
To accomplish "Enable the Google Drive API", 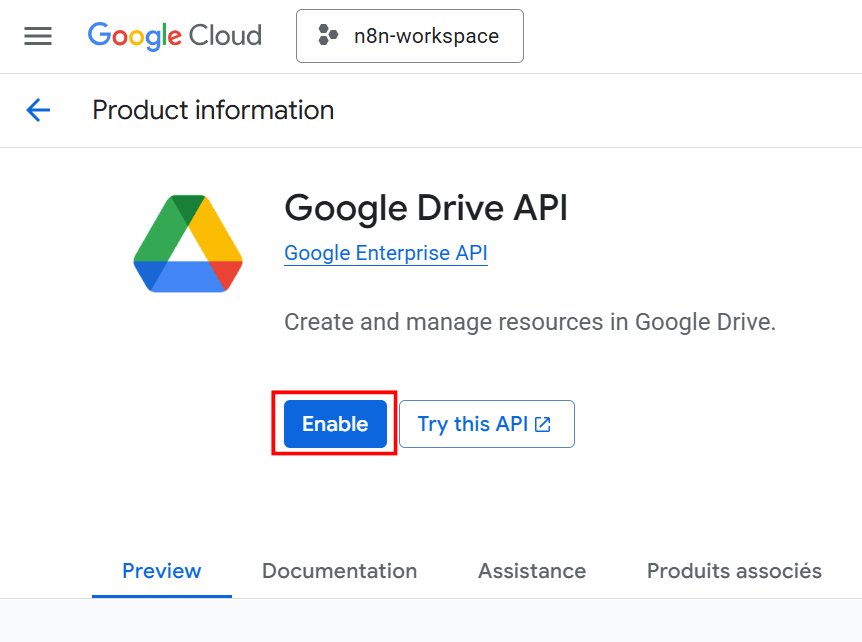I will (334, 424).
